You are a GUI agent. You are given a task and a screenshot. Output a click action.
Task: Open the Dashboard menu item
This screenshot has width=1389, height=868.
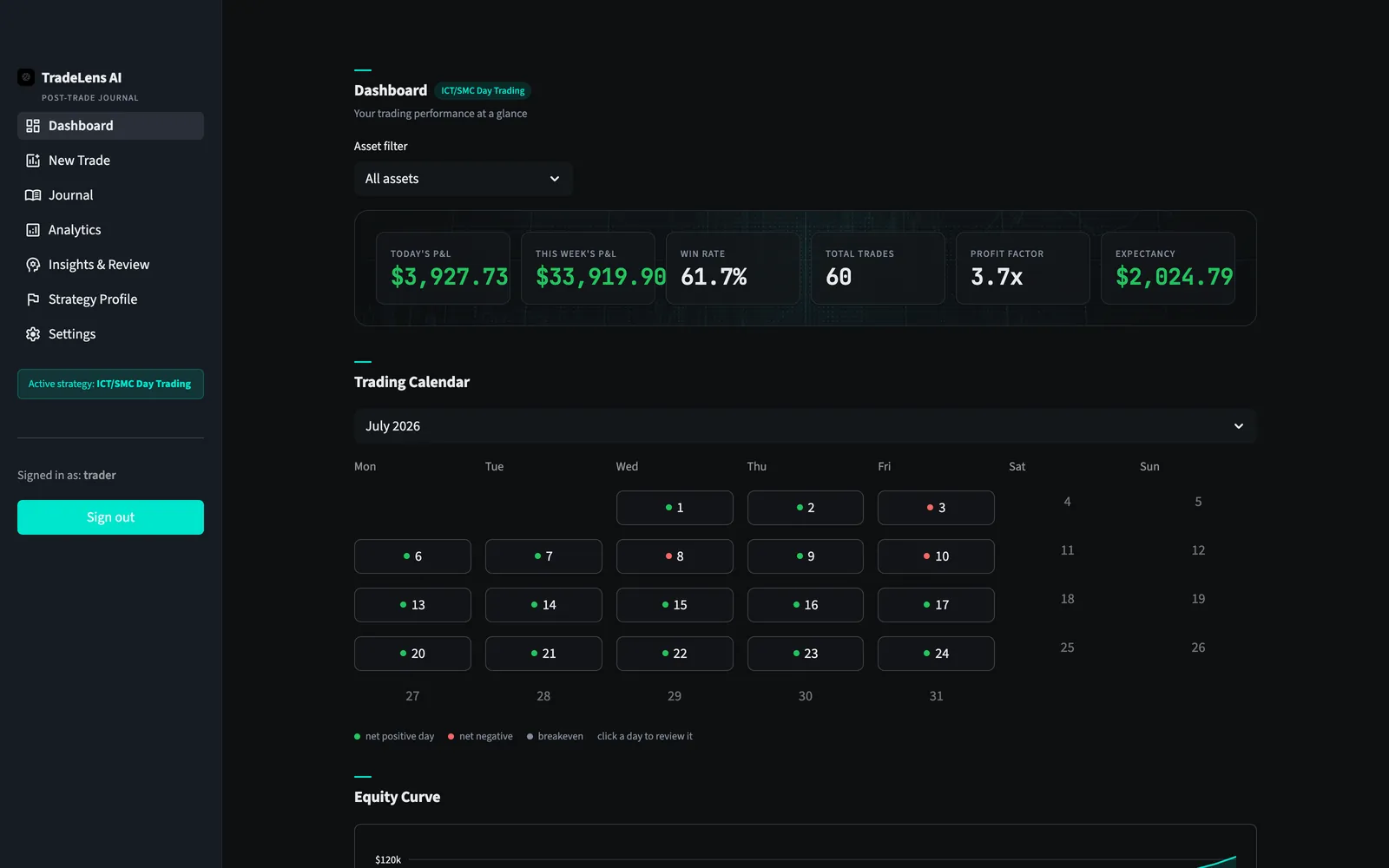110,126
